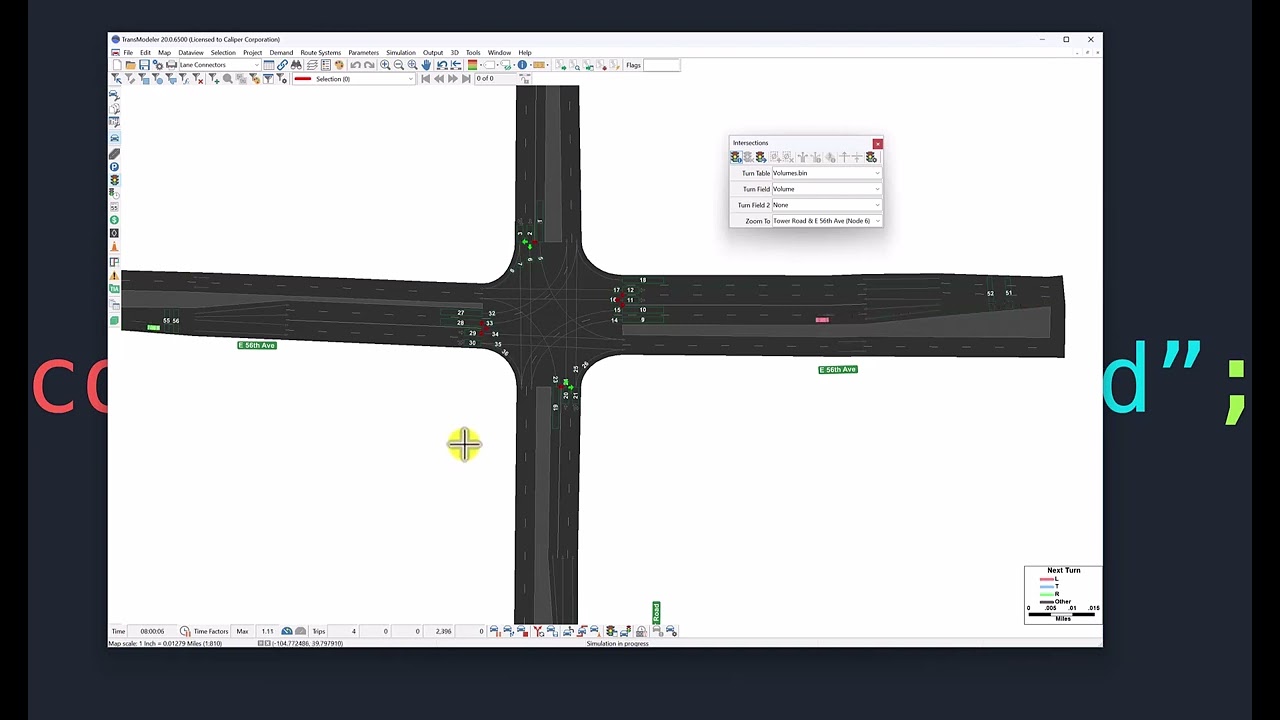
Task: Click the red Selection color swatch
Action: pyautogui.click(x=302, y=79)
